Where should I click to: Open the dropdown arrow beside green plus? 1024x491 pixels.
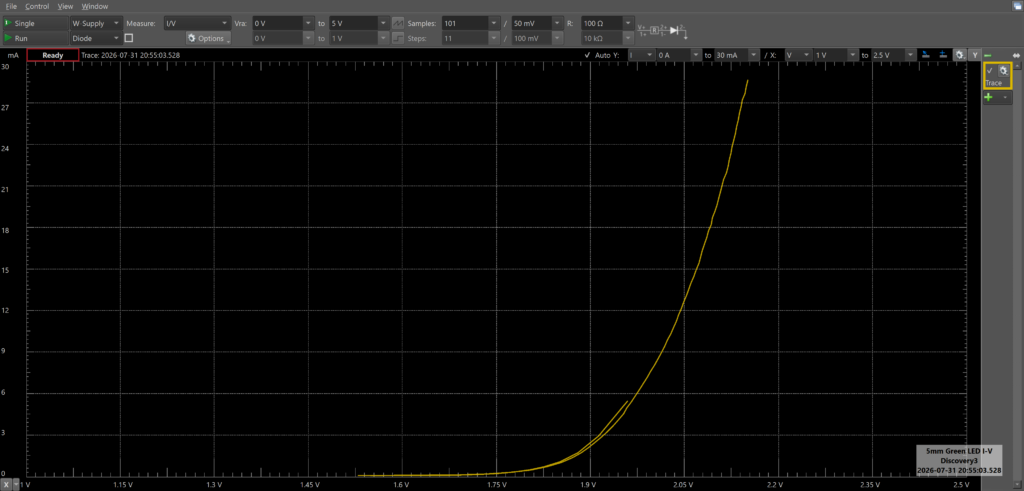tap(1004, 97)
